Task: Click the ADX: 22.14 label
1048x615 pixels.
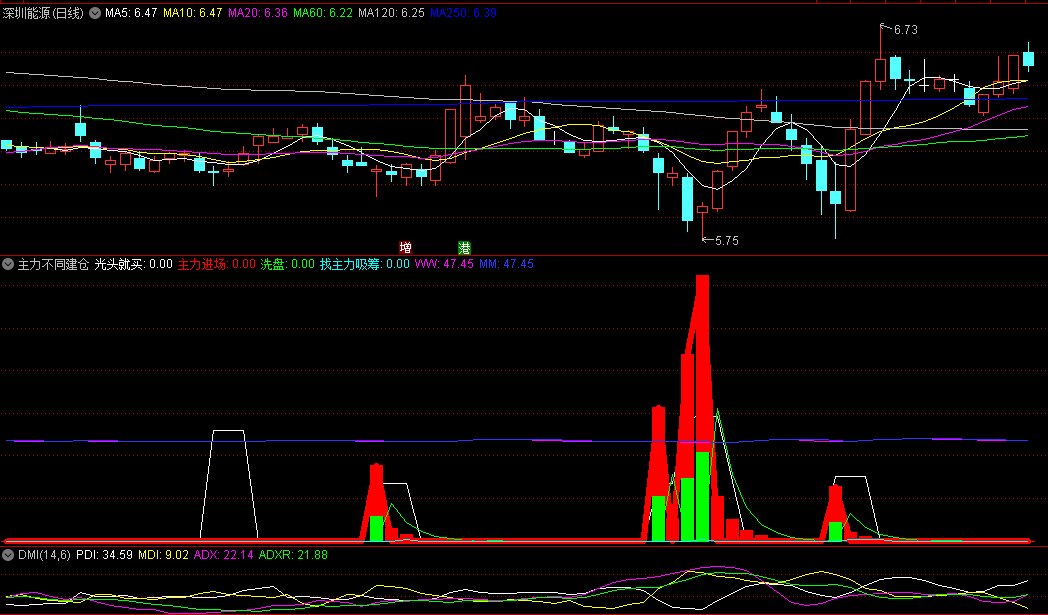Action: click(x=224, y=554)
